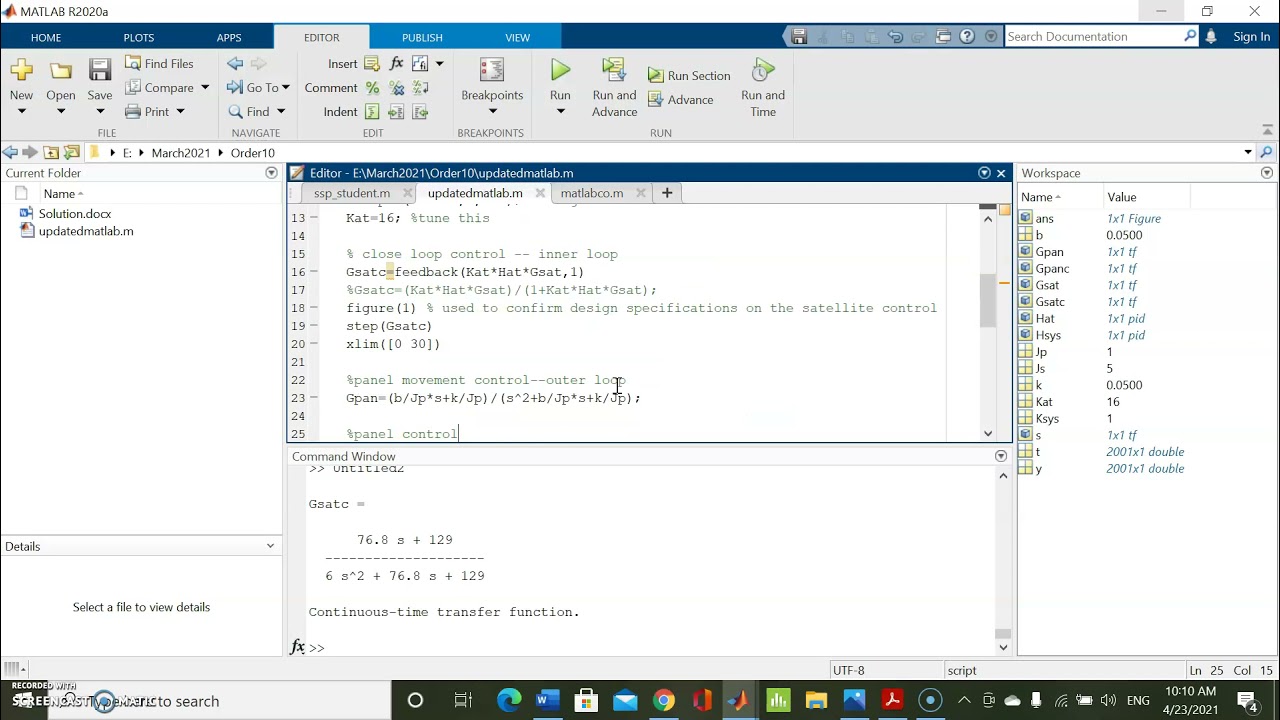This screenshot has height=720, width=1280.
Task: Select the Hsys variable in Workspace
Action: (1048, 335)
